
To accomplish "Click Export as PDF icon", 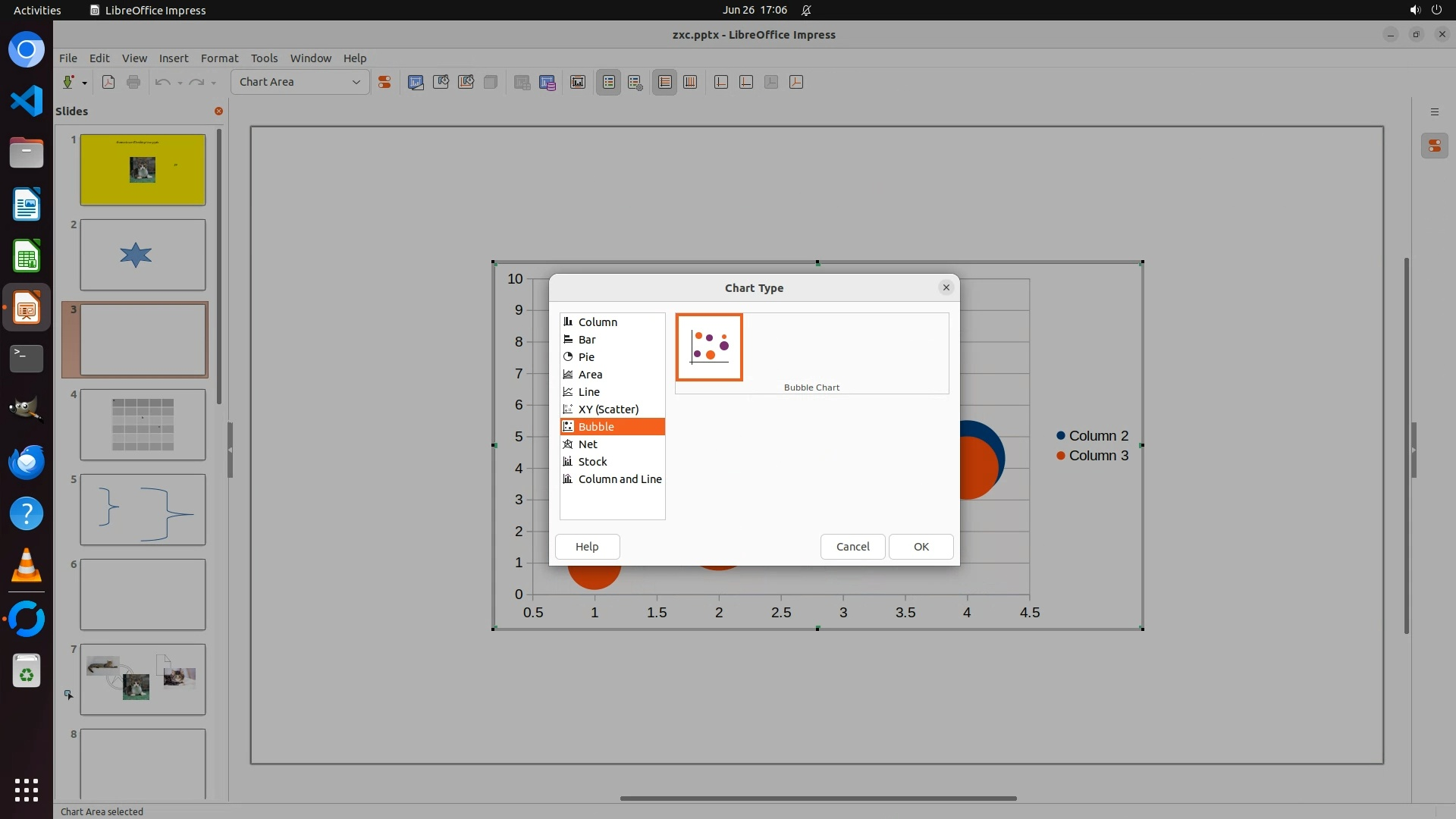I will (108, 82).
